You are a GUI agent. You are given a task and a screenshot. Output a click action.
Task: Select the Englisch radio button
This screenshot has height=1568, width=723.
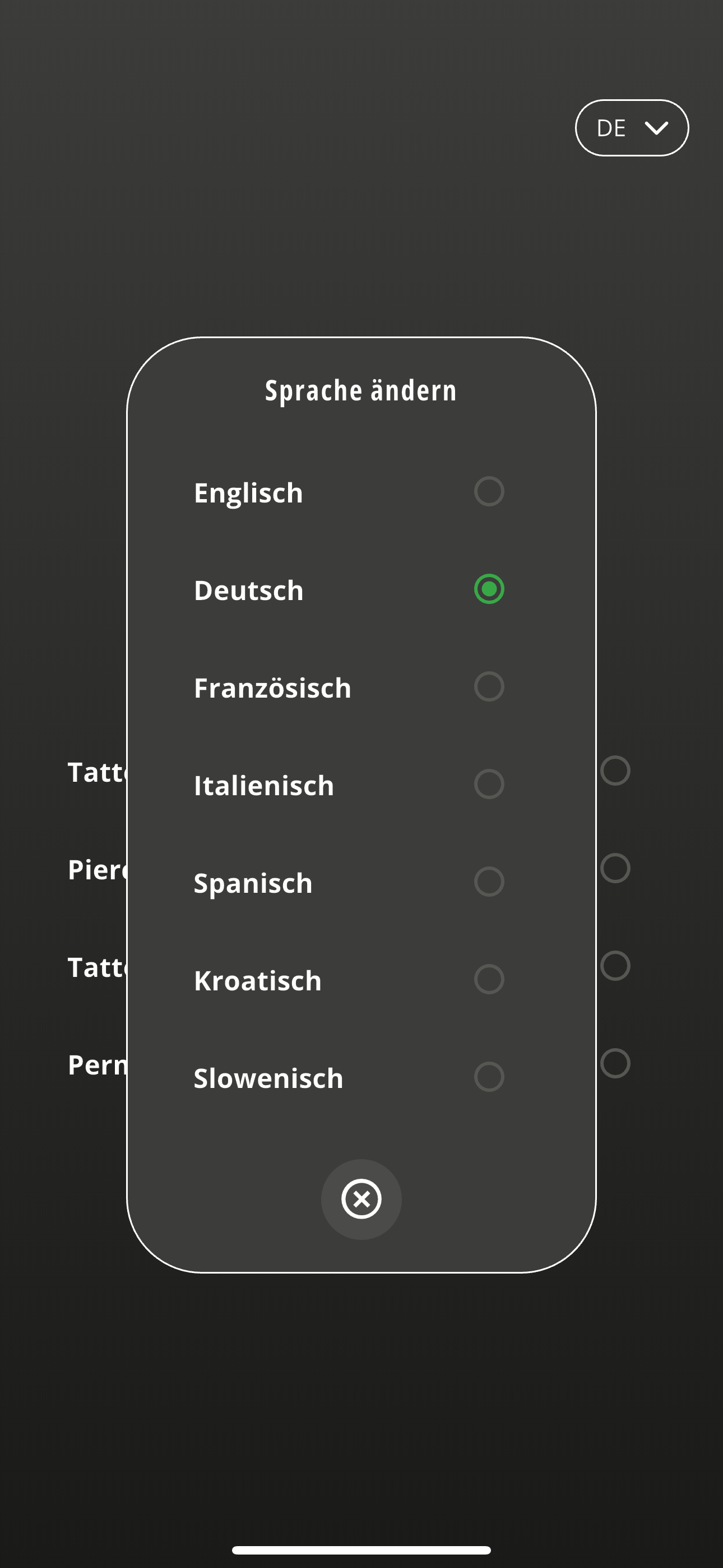click(x=489, y=492)
